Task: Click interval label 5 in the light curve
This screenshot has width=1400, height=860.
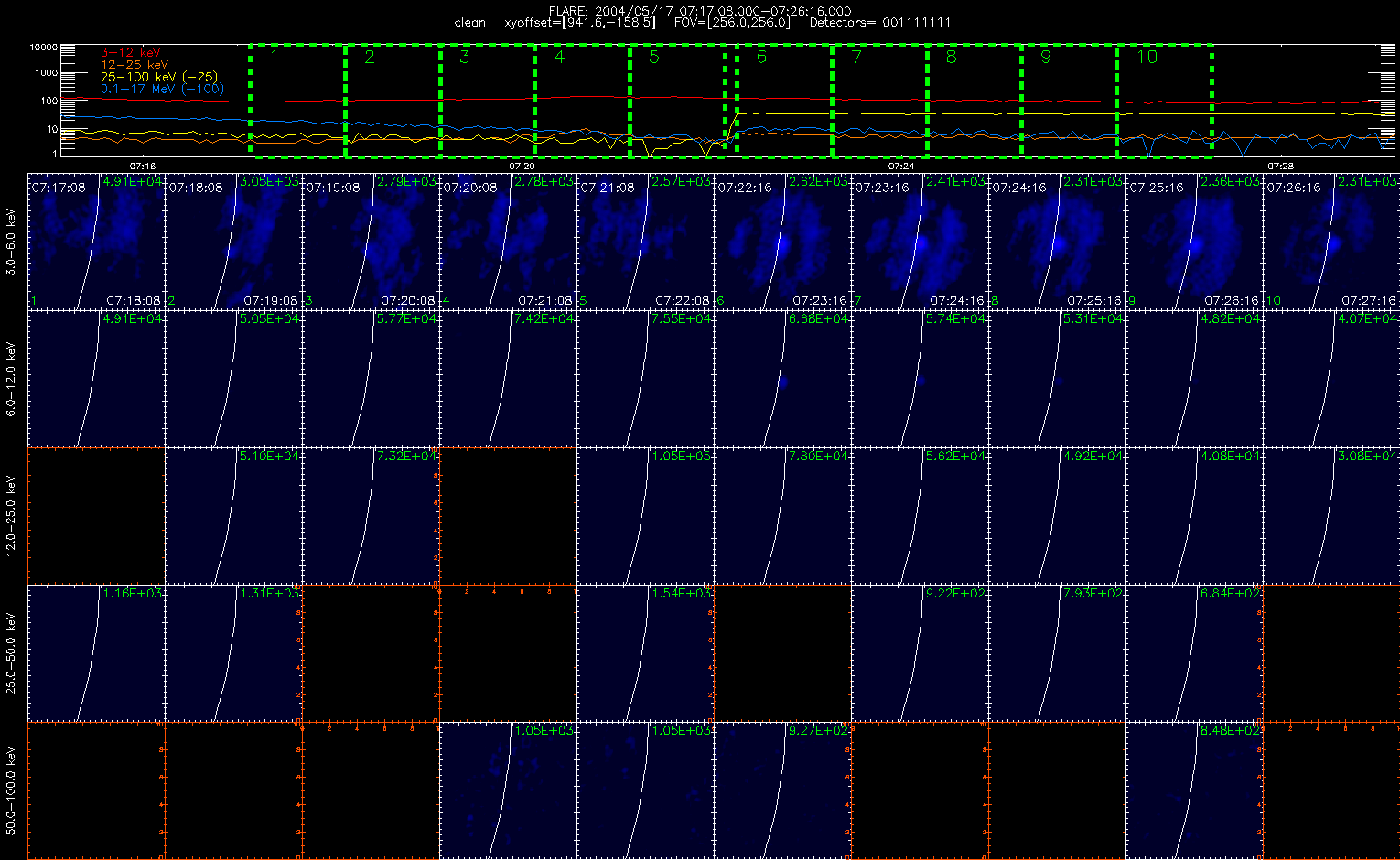Action: point(654,57)
